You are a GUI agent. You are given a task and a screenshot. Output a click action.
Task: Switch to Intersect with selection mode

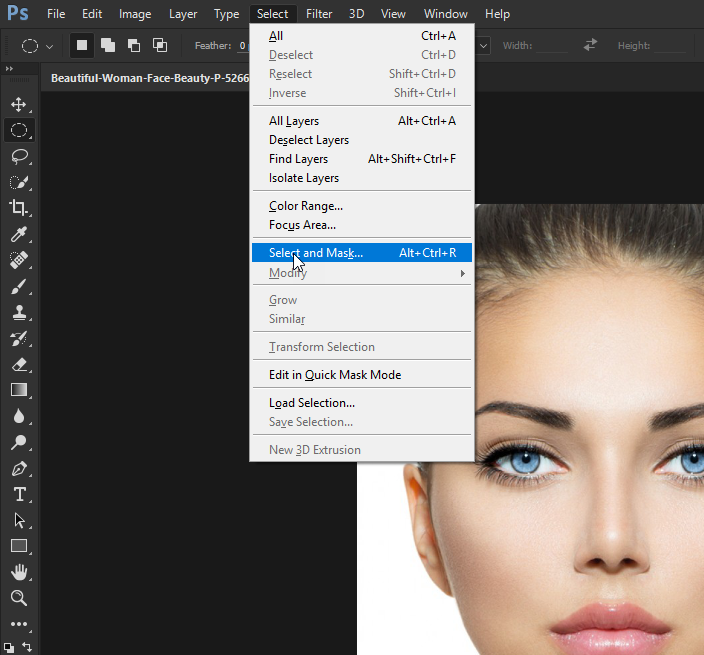(x=160, y=45)
